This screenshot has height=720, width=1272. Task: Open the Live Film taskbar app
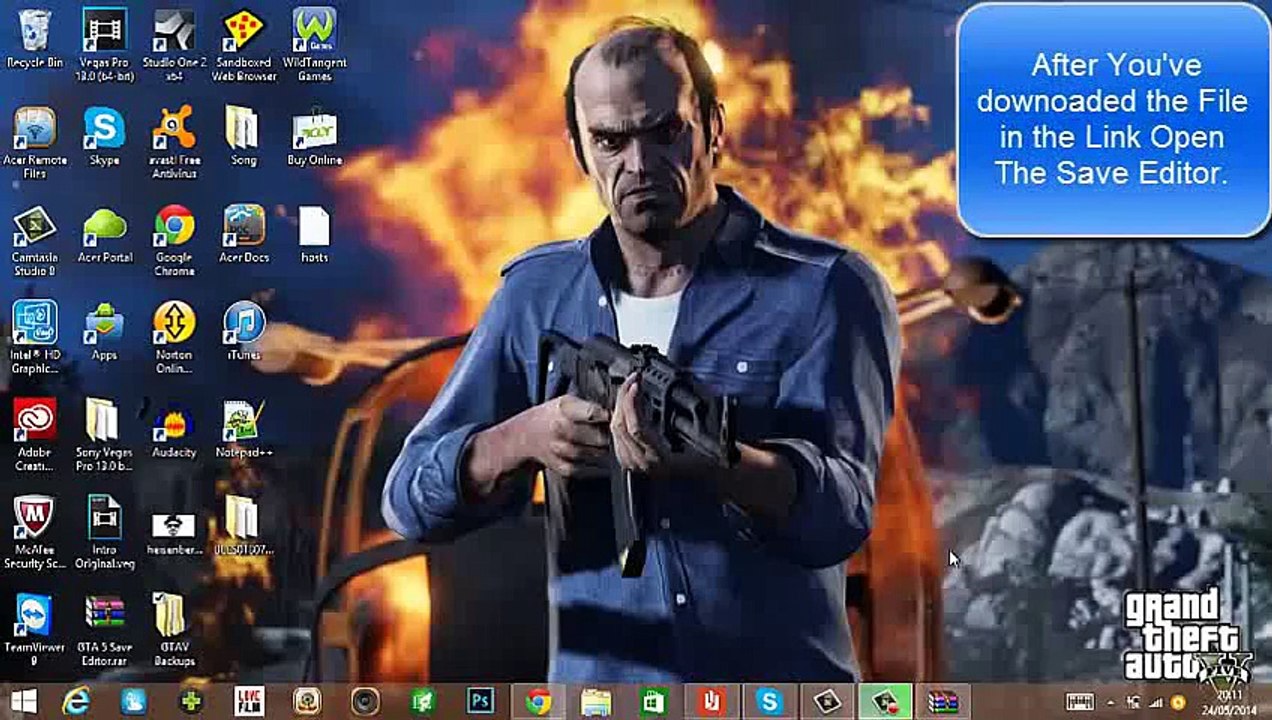(249, 702)
